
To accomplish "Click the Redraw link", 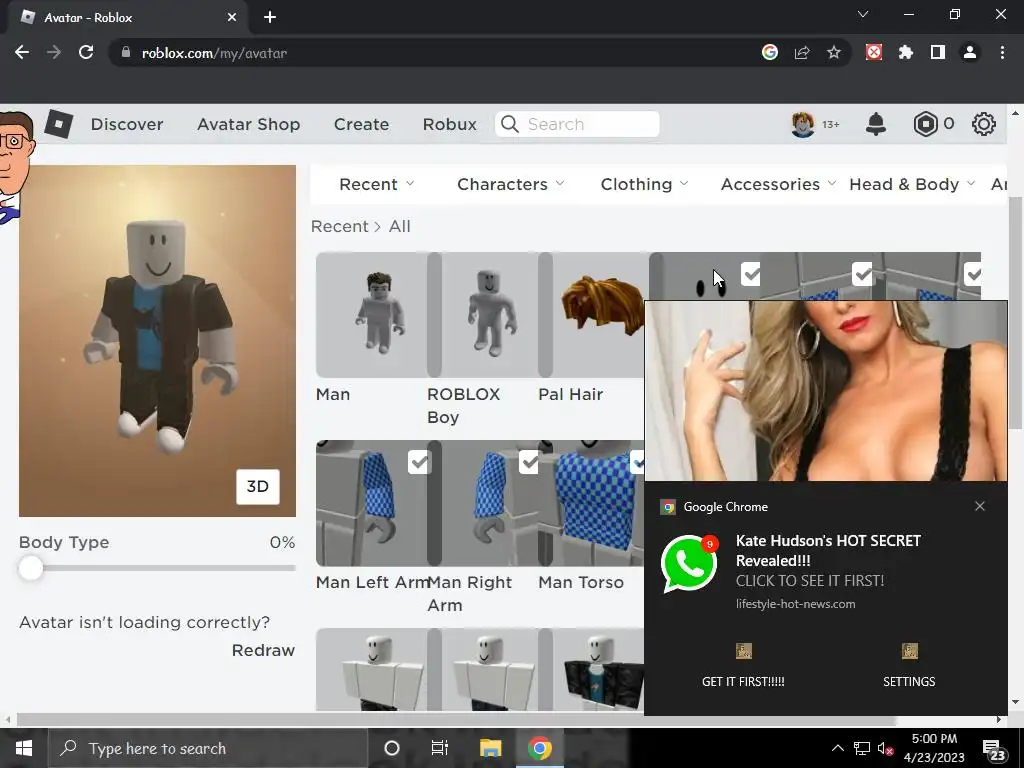I will click(263, 650).
